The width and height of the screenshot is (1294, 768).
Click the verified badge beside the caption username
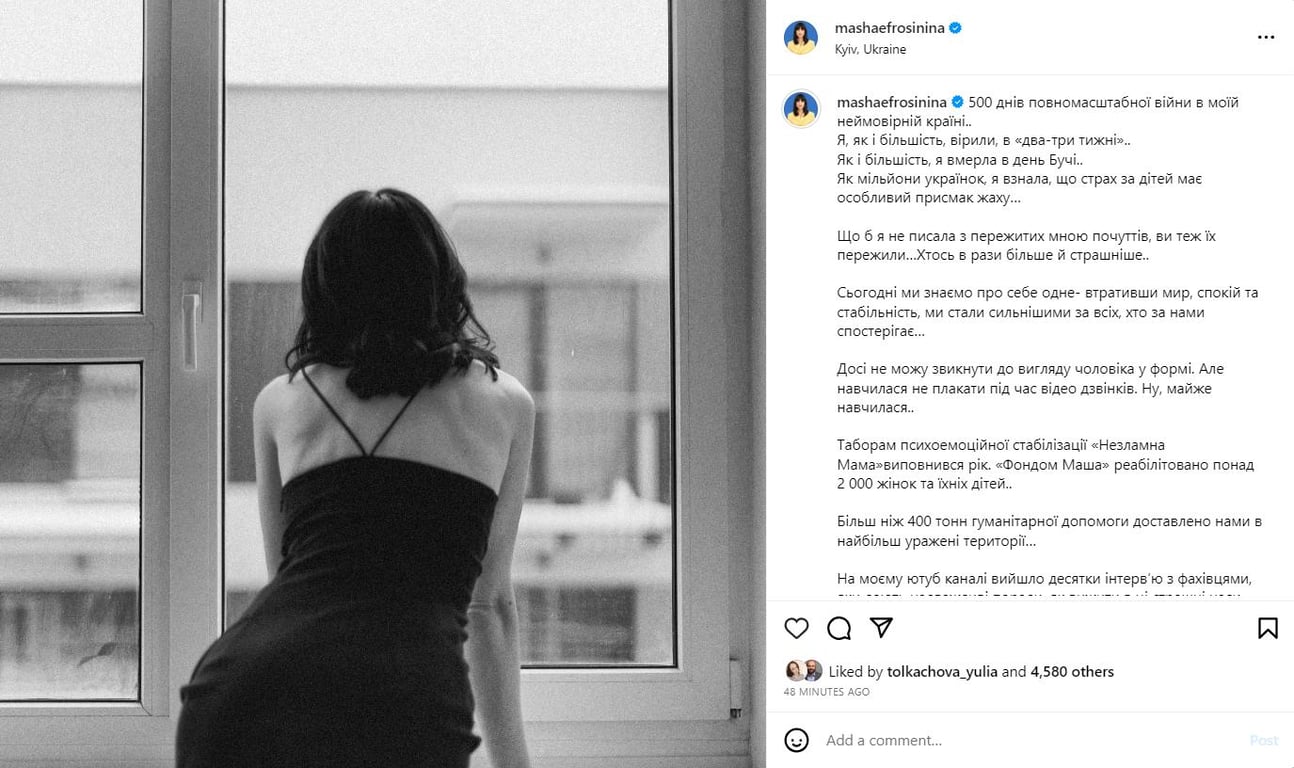tap(958, 102)
